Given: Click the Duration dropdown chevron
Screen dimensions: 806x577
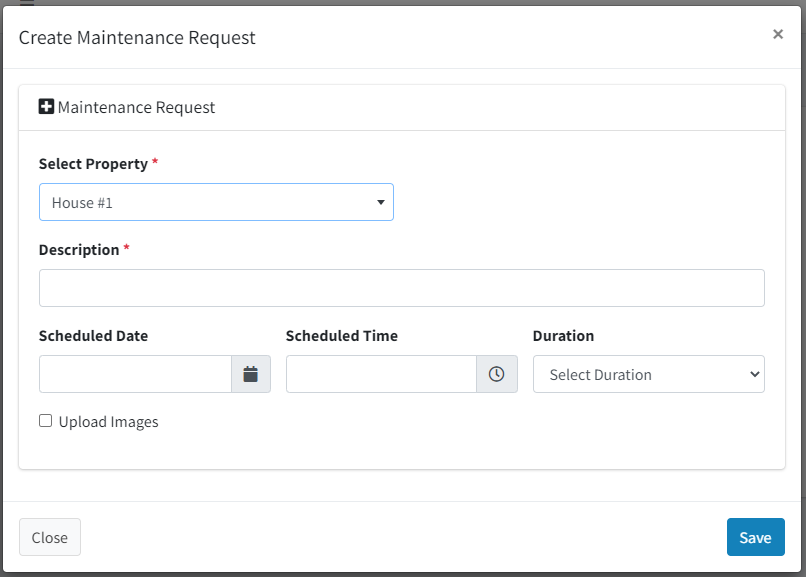Looking at the screenshot, I should [x=754, y=374].
